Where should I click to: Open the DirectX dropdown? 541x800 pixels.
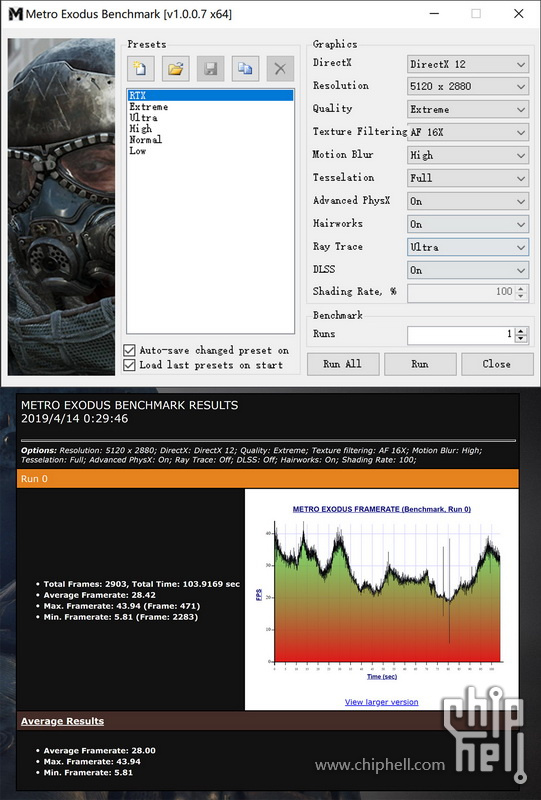[x=468, y=64]
